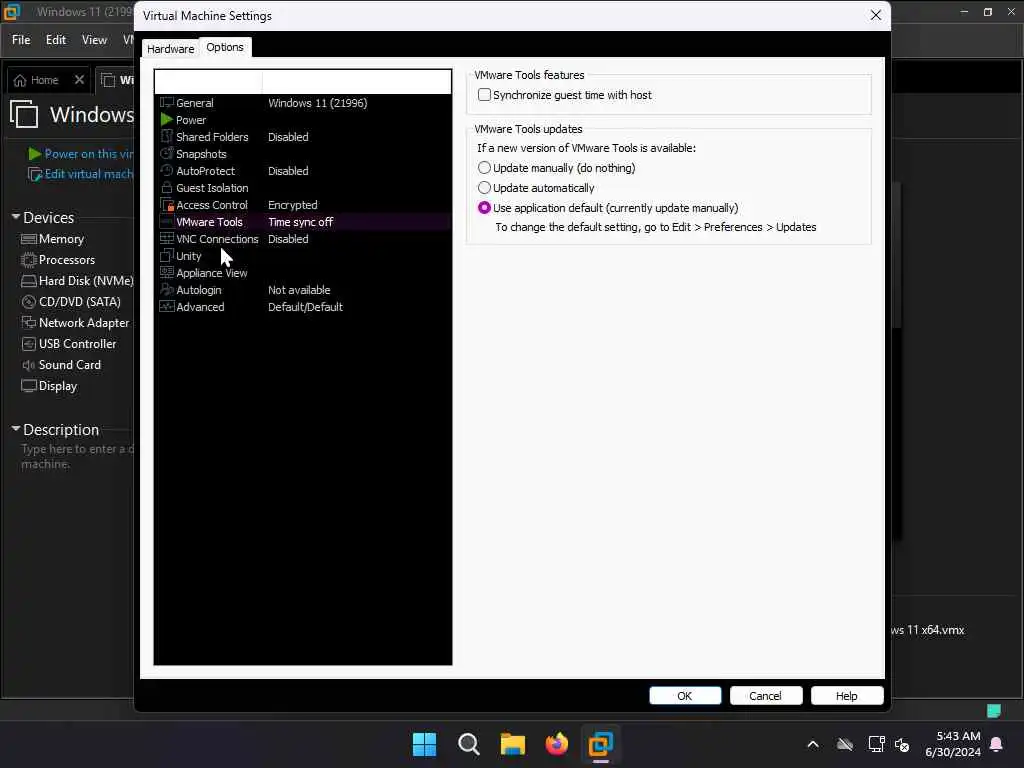Click the Unity windows icon
Viewport: 1024px width, 768px height.
point(167,255)
